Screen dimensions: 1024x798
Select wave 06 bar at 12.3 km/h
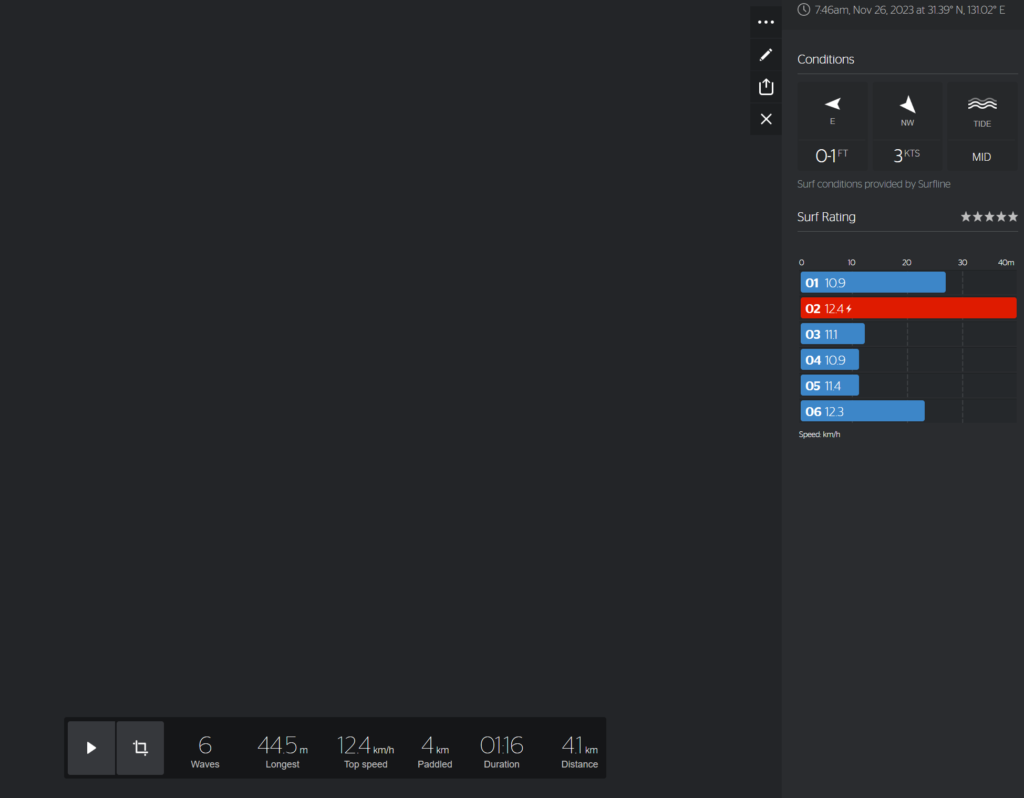[863, 411]
